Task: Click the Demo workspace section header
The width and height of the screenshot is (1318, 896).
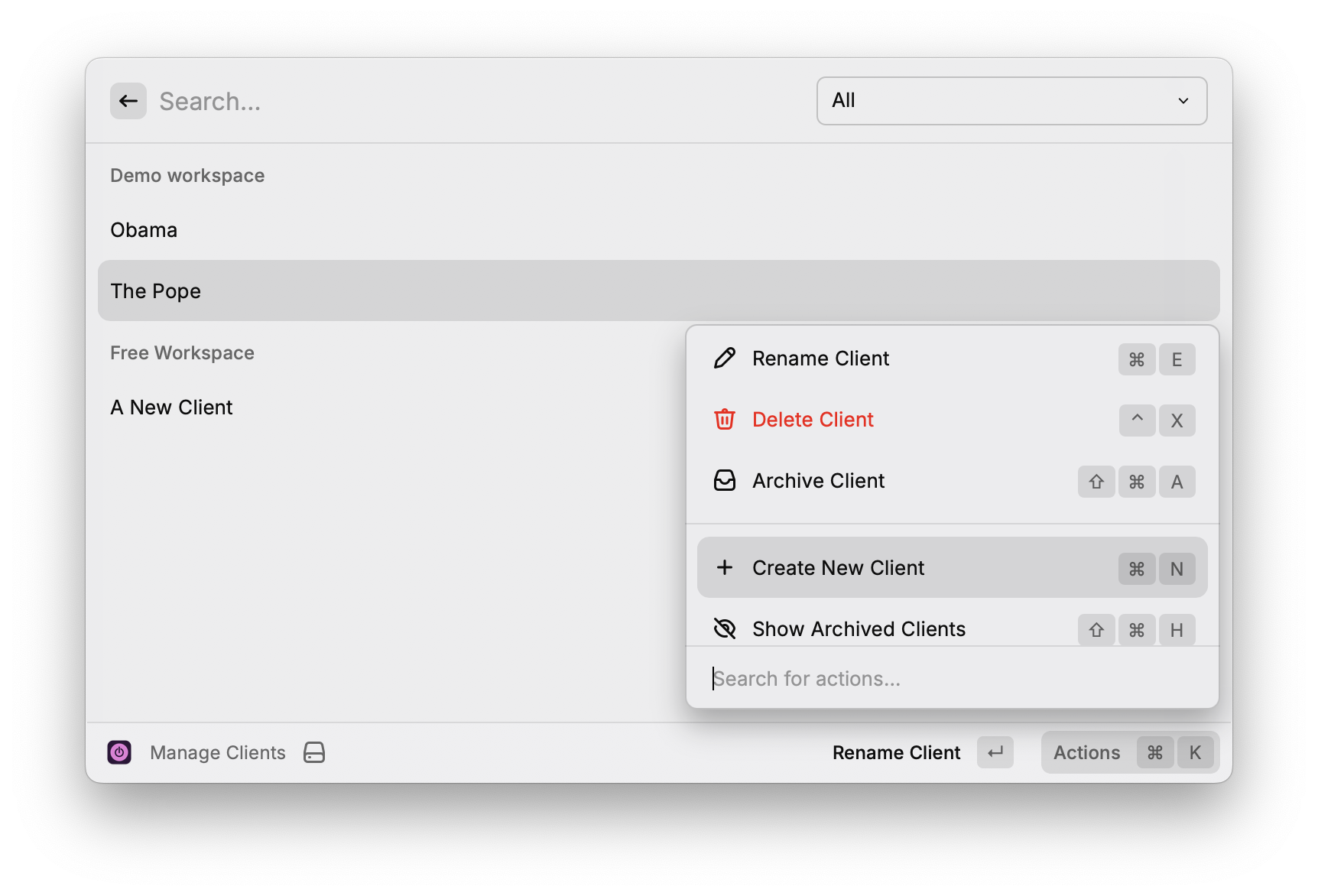Action: coord(187,175)
